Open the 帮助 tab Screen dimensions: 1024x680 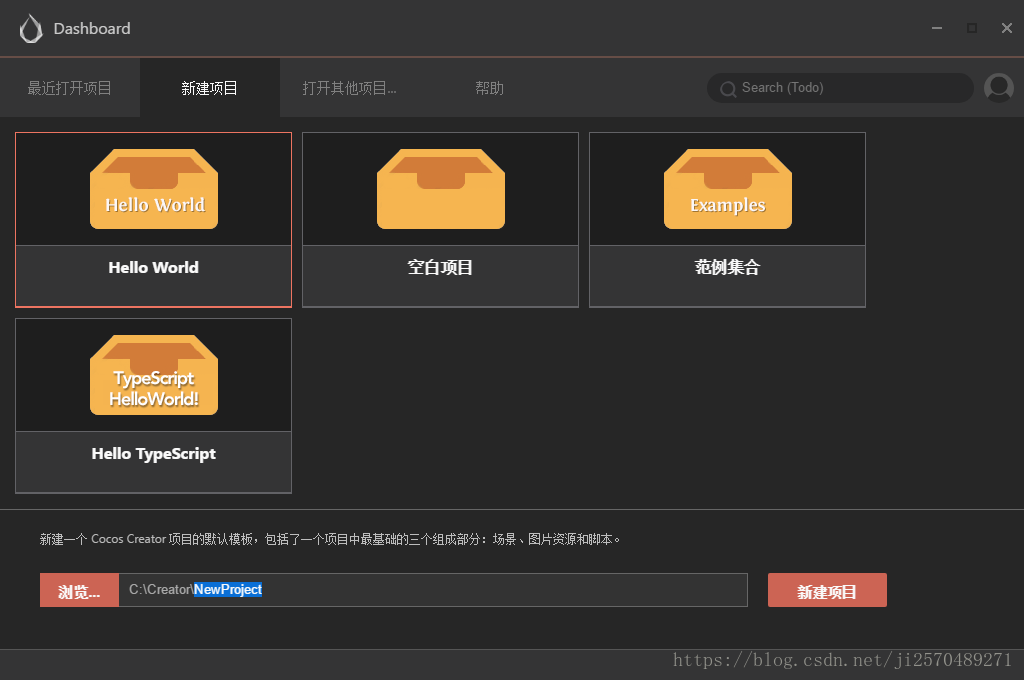point(489,88)
